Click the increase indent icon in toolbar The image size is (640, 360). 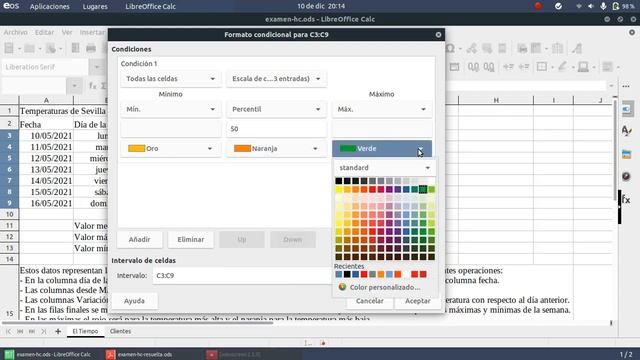tap(508, 67)
